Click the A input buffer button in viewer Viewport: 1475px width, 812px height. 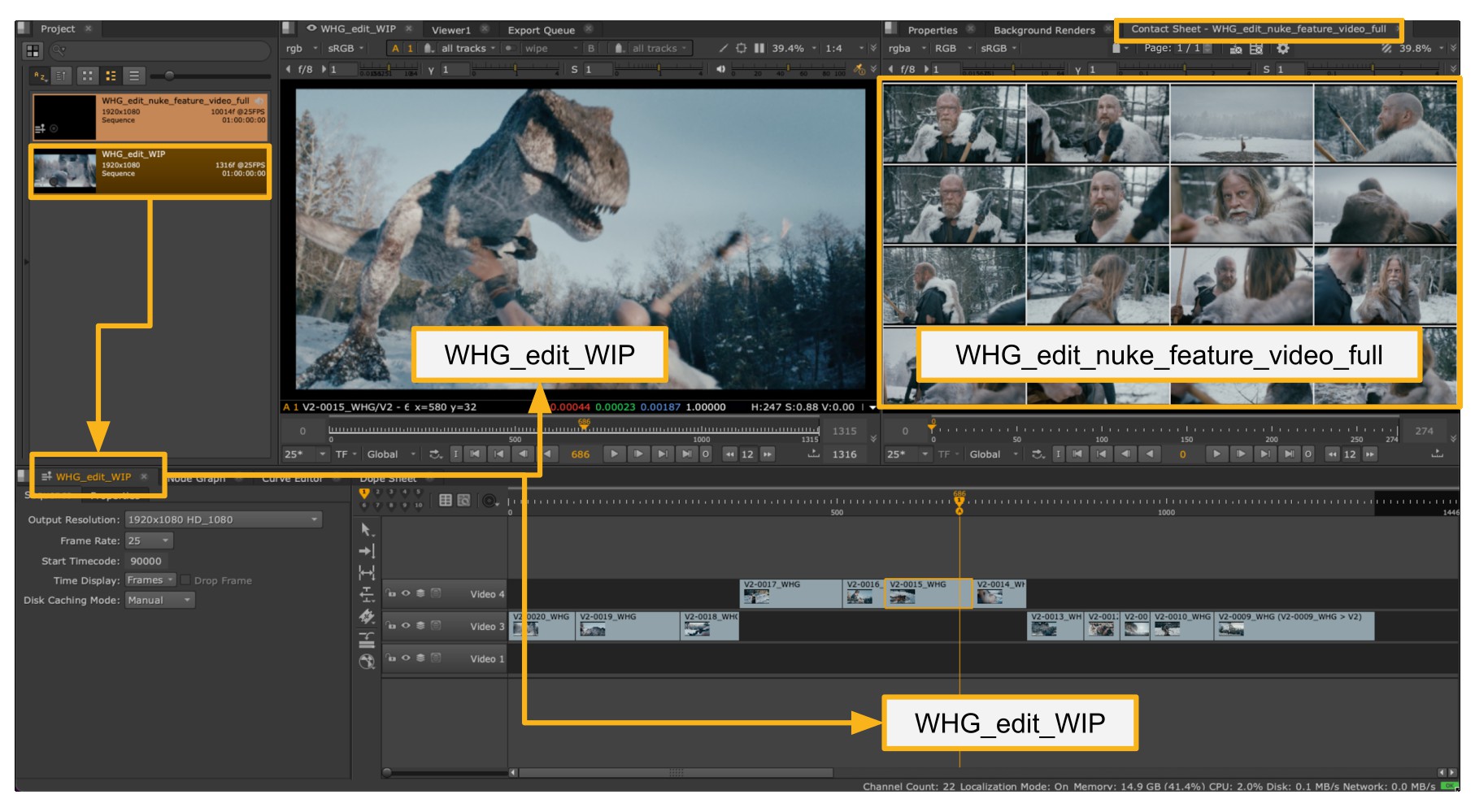(395, 49)
